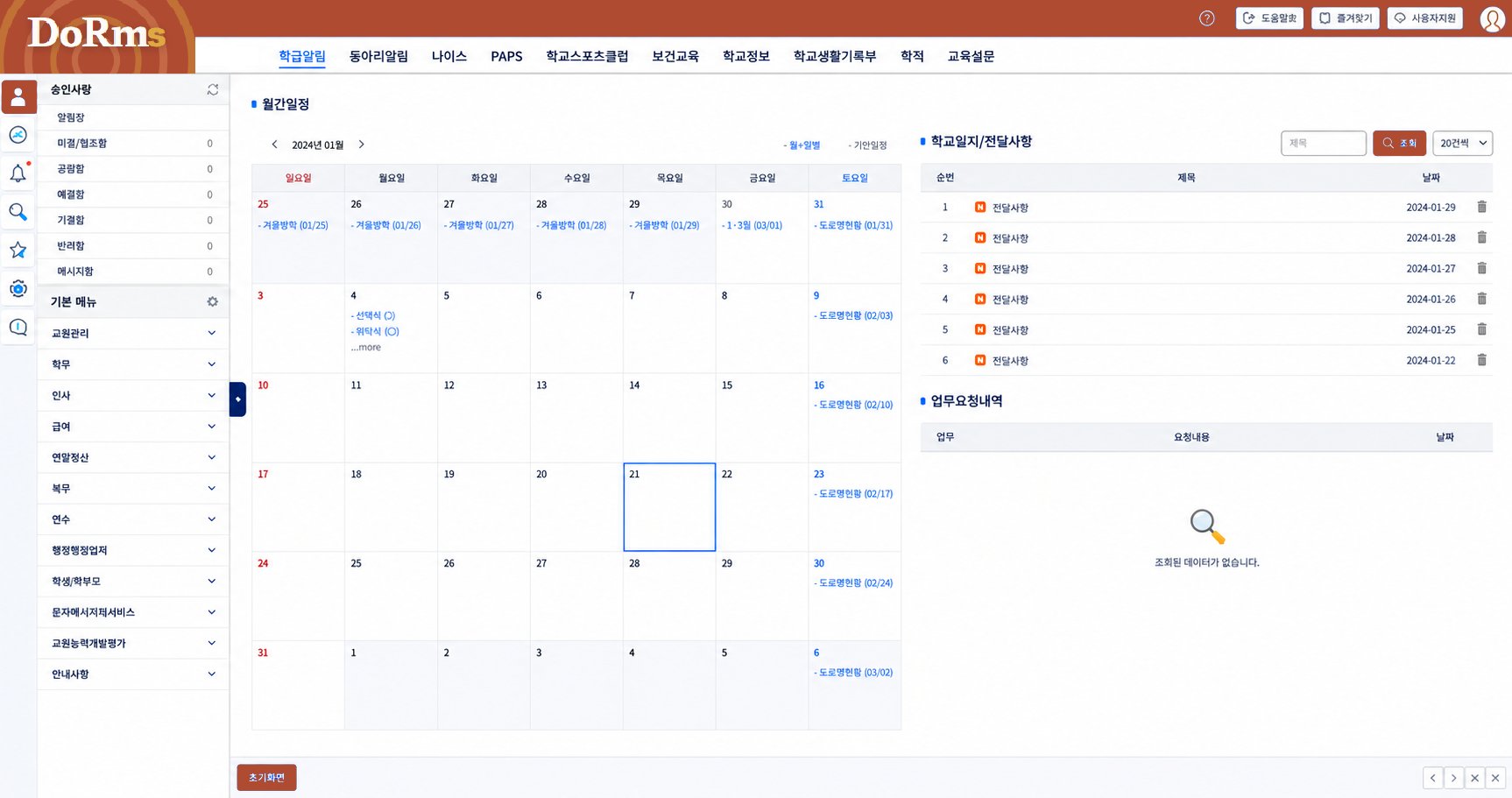Open the 20건씩 page size dropdown

click(1463, 143)
